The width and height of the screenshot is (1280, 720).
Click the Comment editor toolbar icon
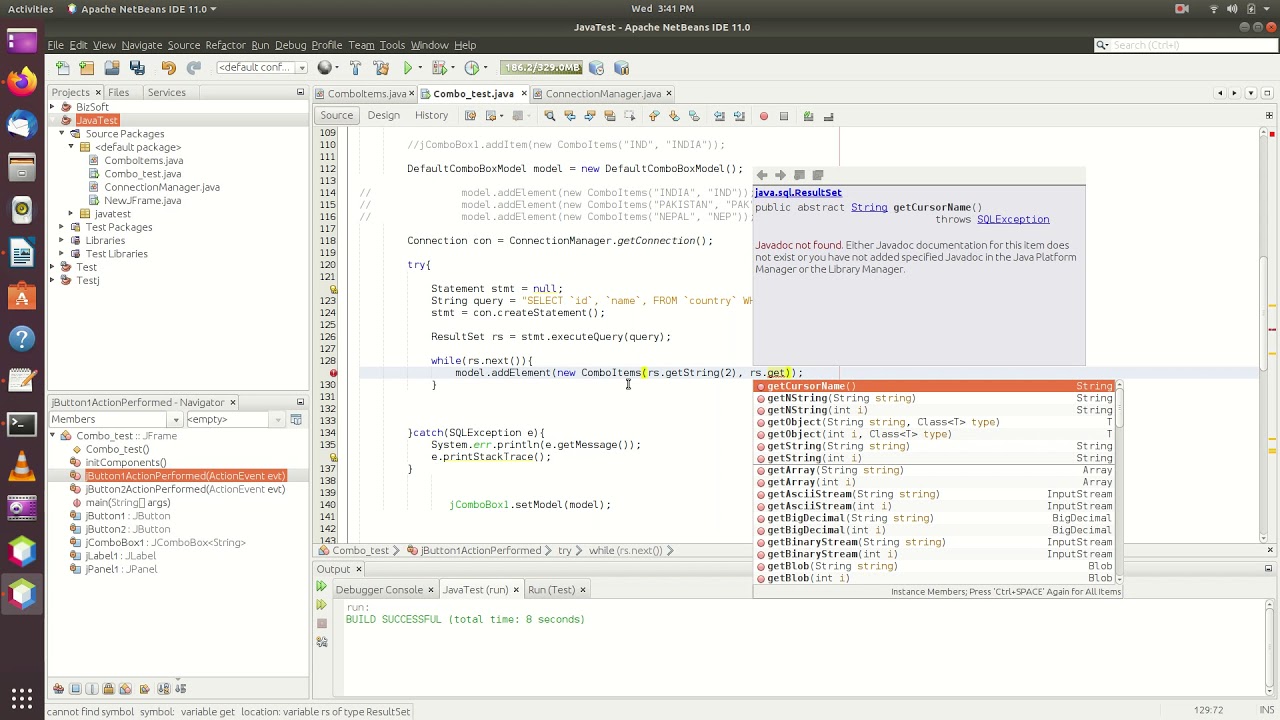click(x=808, y=116)
